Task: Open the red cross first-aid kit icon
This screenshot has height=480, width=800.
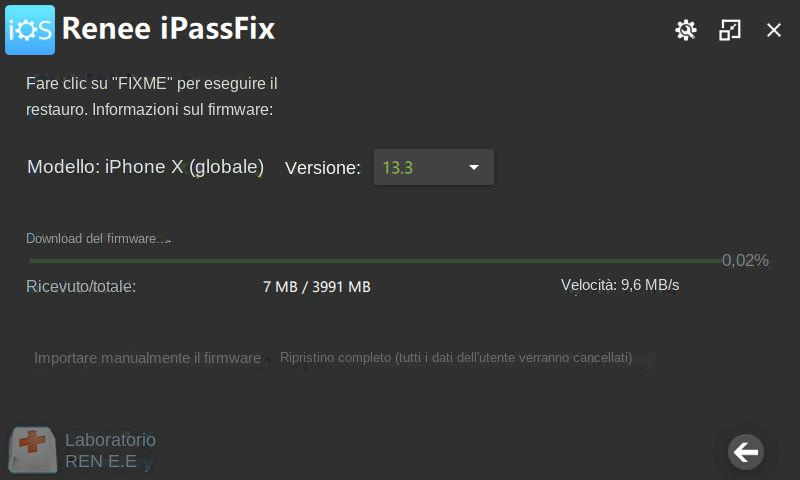Action: [33, 449]
